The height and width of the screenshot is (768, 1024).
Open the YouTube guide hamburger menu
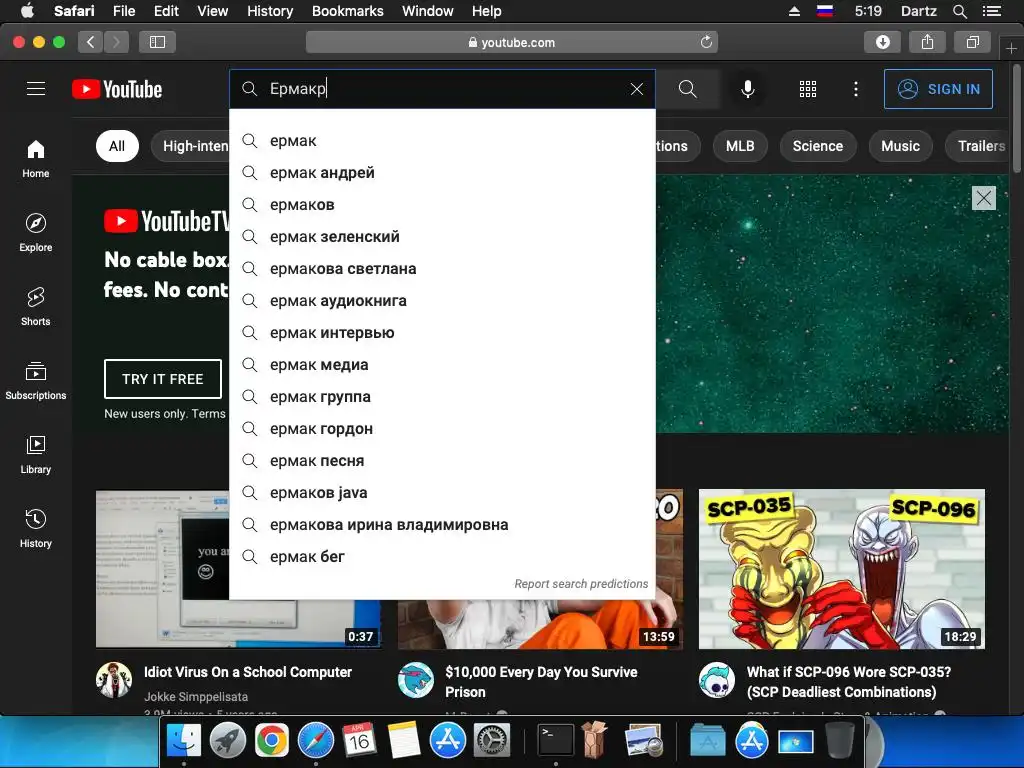point(36,89)
